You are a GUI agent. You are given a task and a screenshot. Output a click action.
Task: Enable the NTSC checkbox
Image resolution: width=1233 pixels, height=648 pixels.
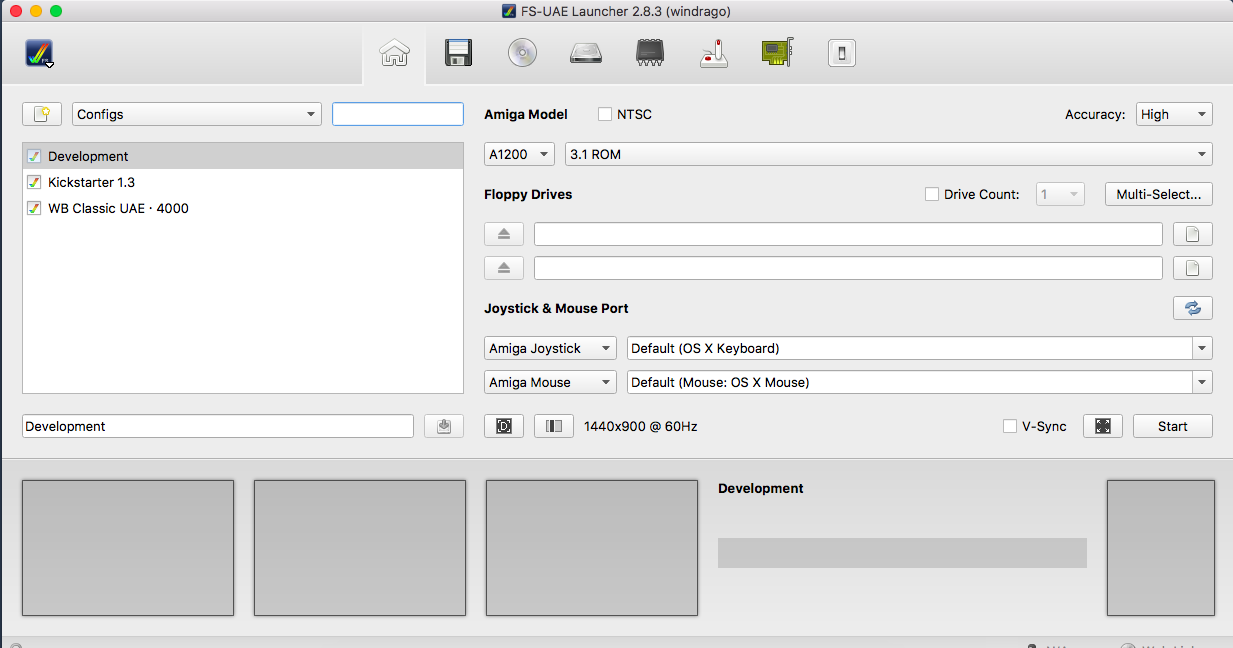(x=605, y=114)
